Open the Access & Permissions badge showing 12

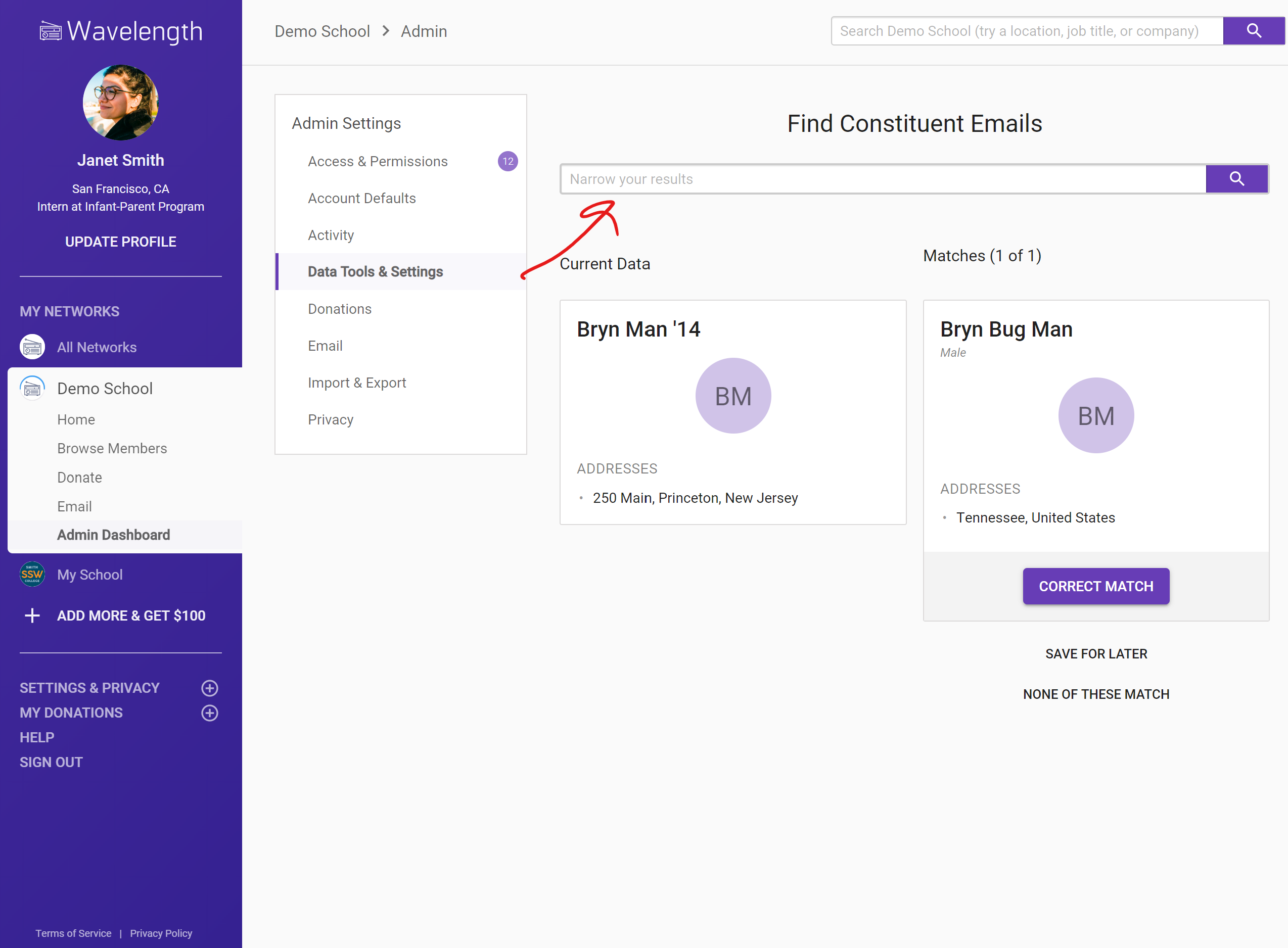click(508, 161)
